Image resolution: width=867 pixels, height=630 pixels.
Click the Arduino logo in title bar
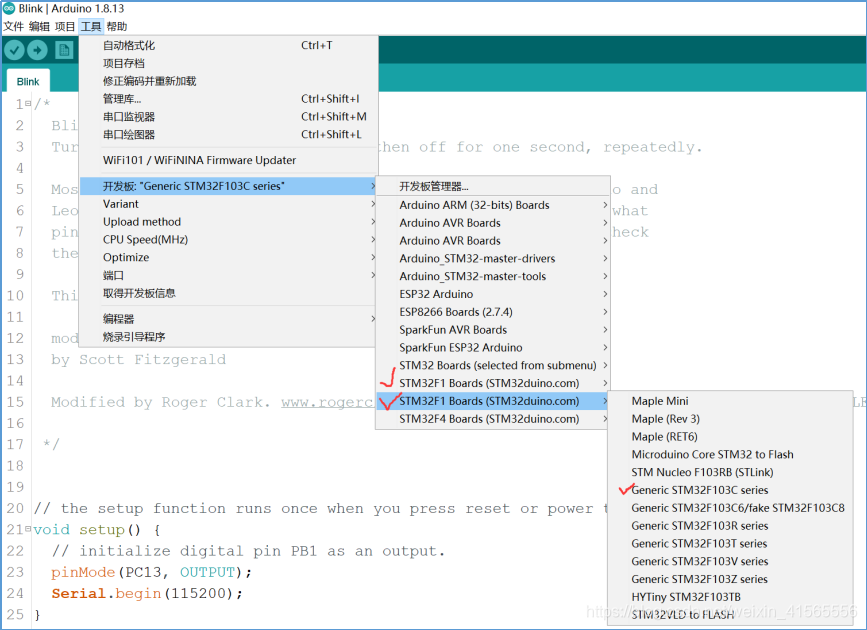(x=9, y=8)
